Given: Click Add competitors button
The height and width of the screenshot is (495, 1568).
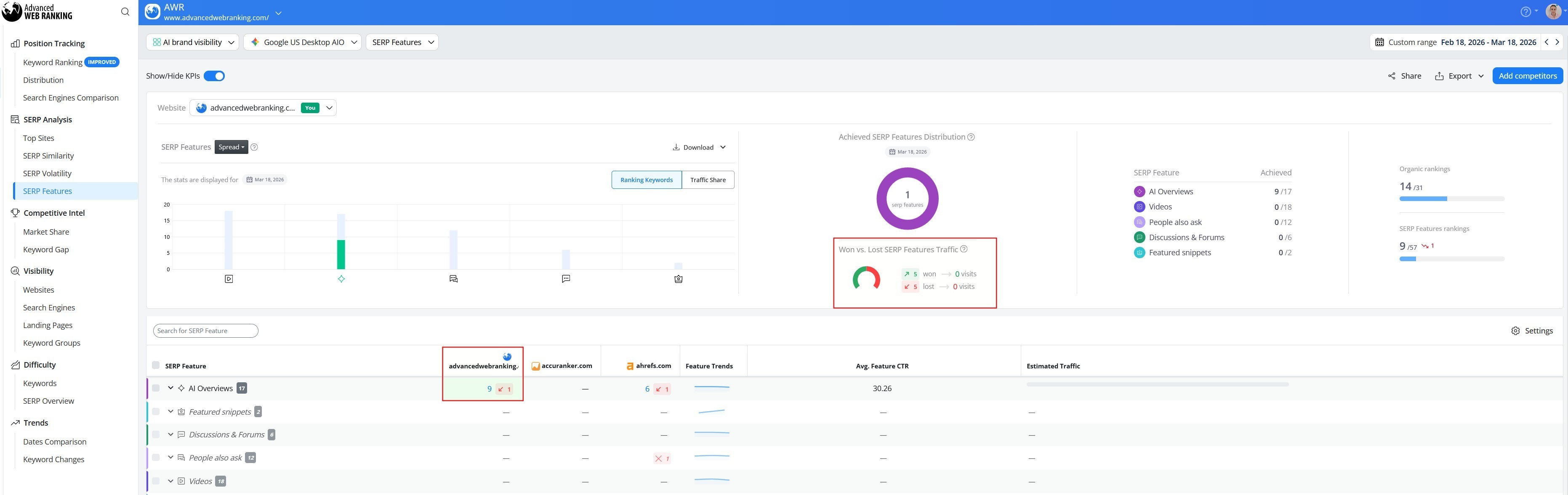Looking at the screenshot, I should pos(1527,76).
